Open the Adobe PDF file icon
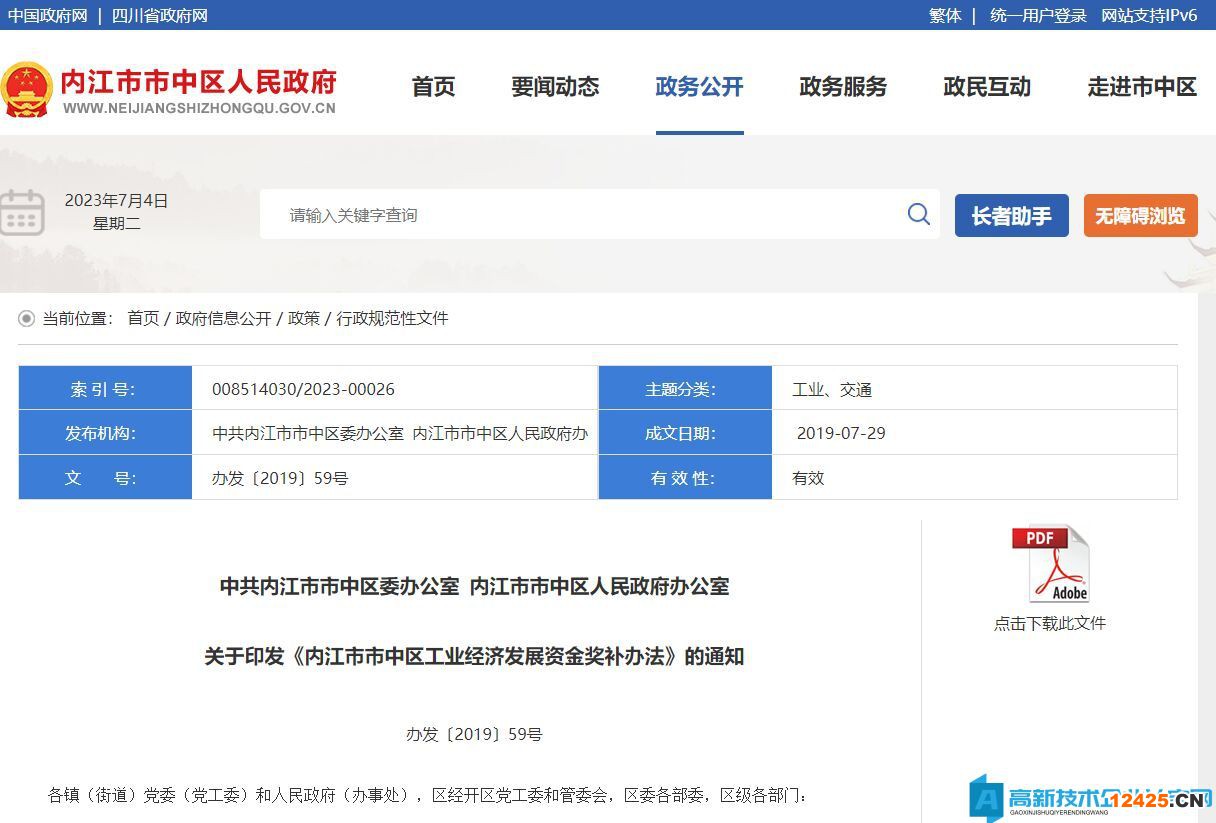 [x=1049, y=564]
